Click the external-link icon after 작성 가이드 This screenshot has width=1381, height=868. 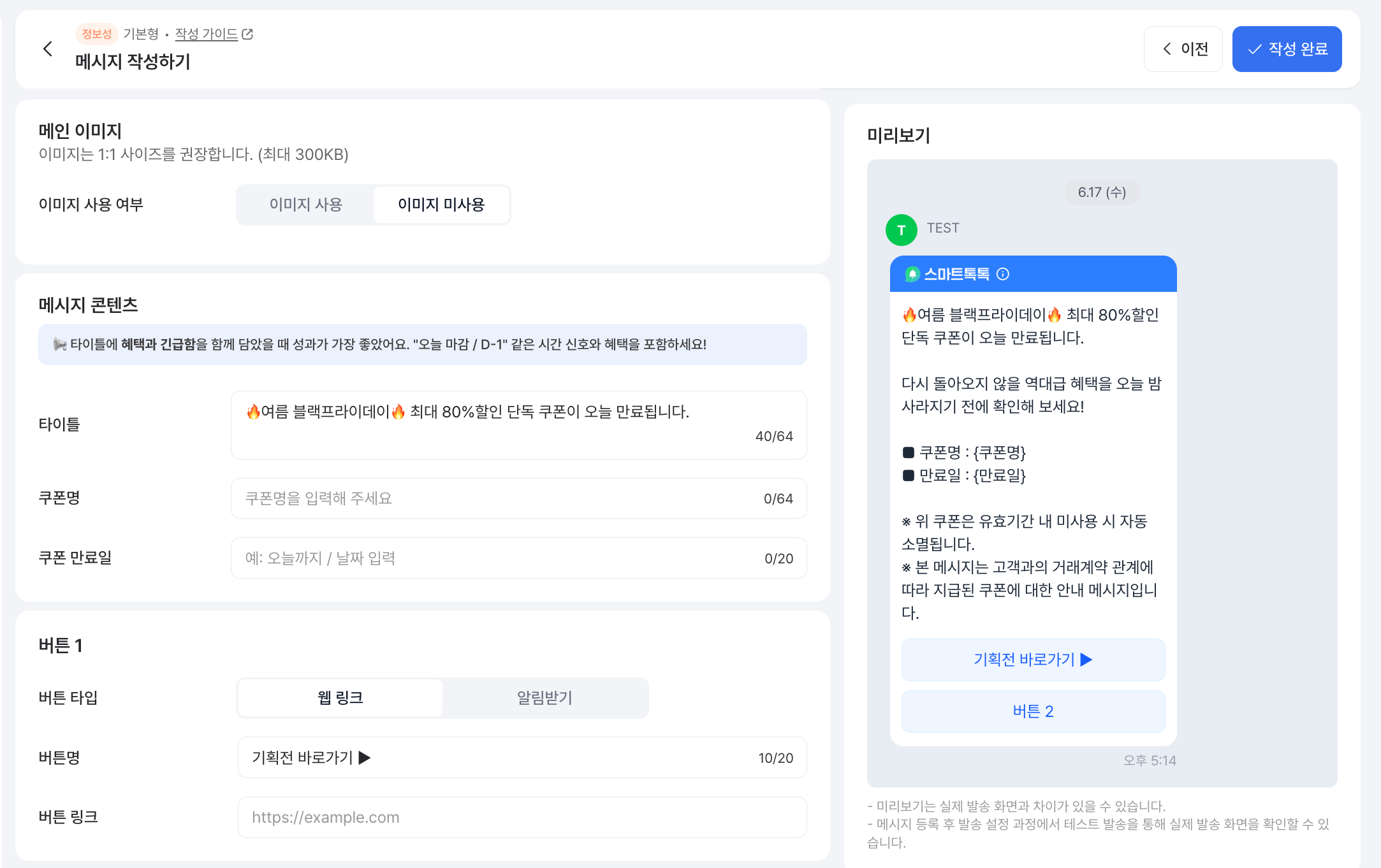coord(247,34)
